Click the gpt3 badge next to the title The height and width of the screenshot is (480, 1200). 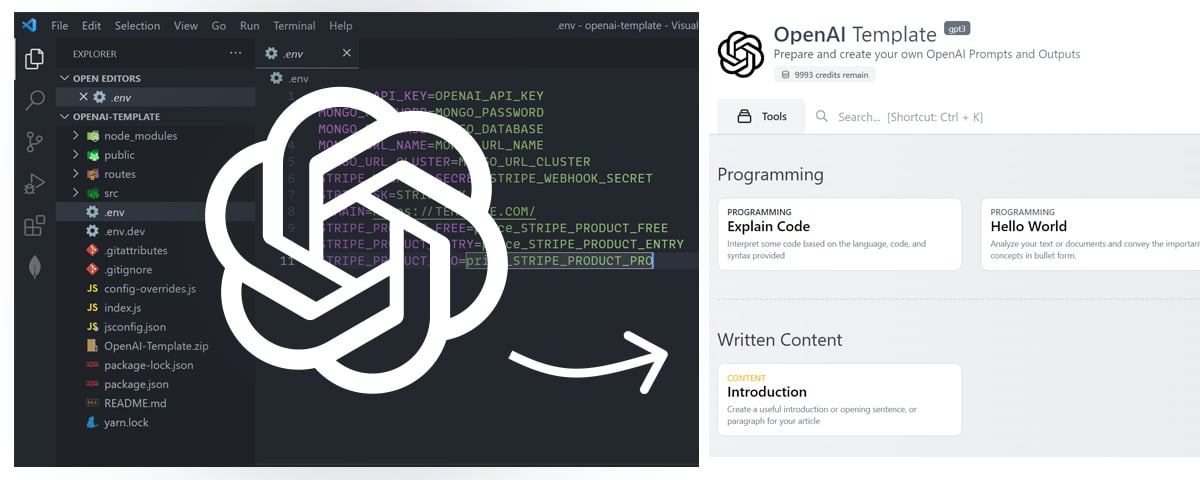pos(958,30)
